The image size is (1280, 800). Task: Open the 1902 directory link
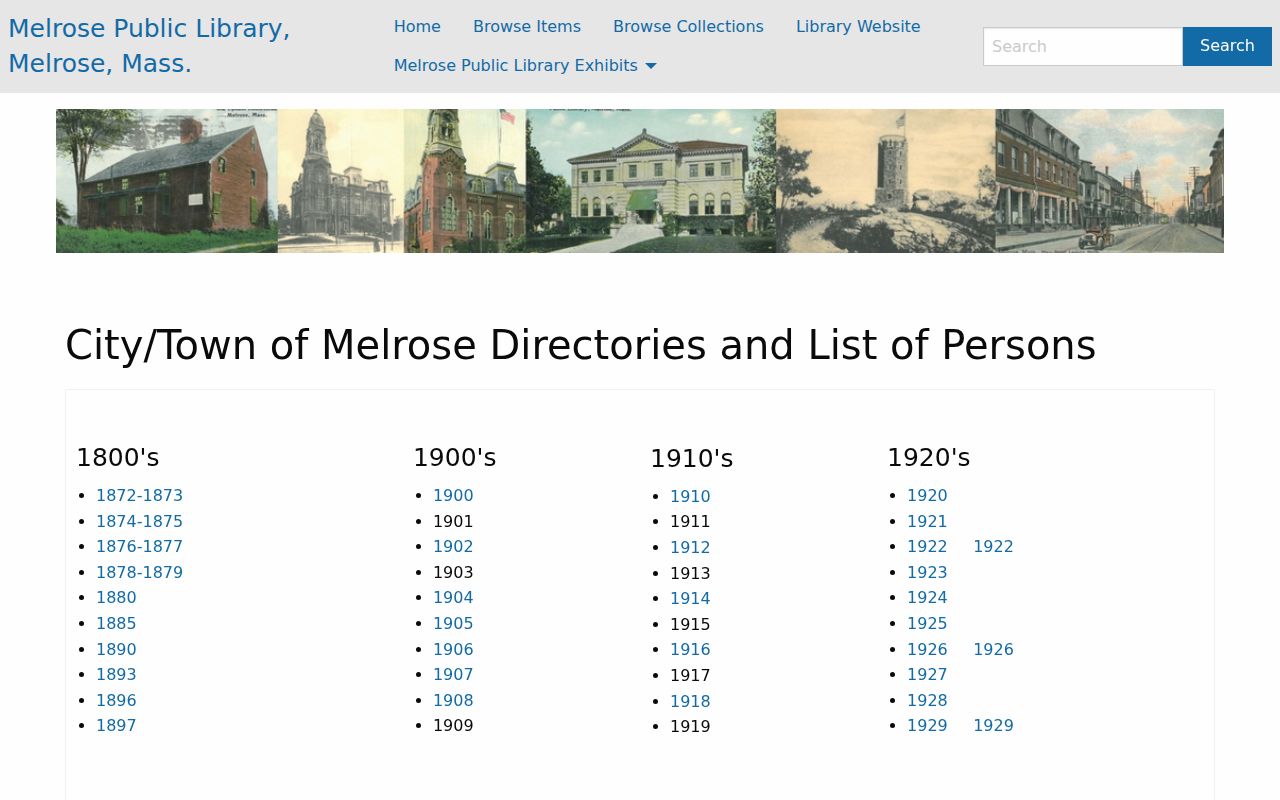(453, 547)
